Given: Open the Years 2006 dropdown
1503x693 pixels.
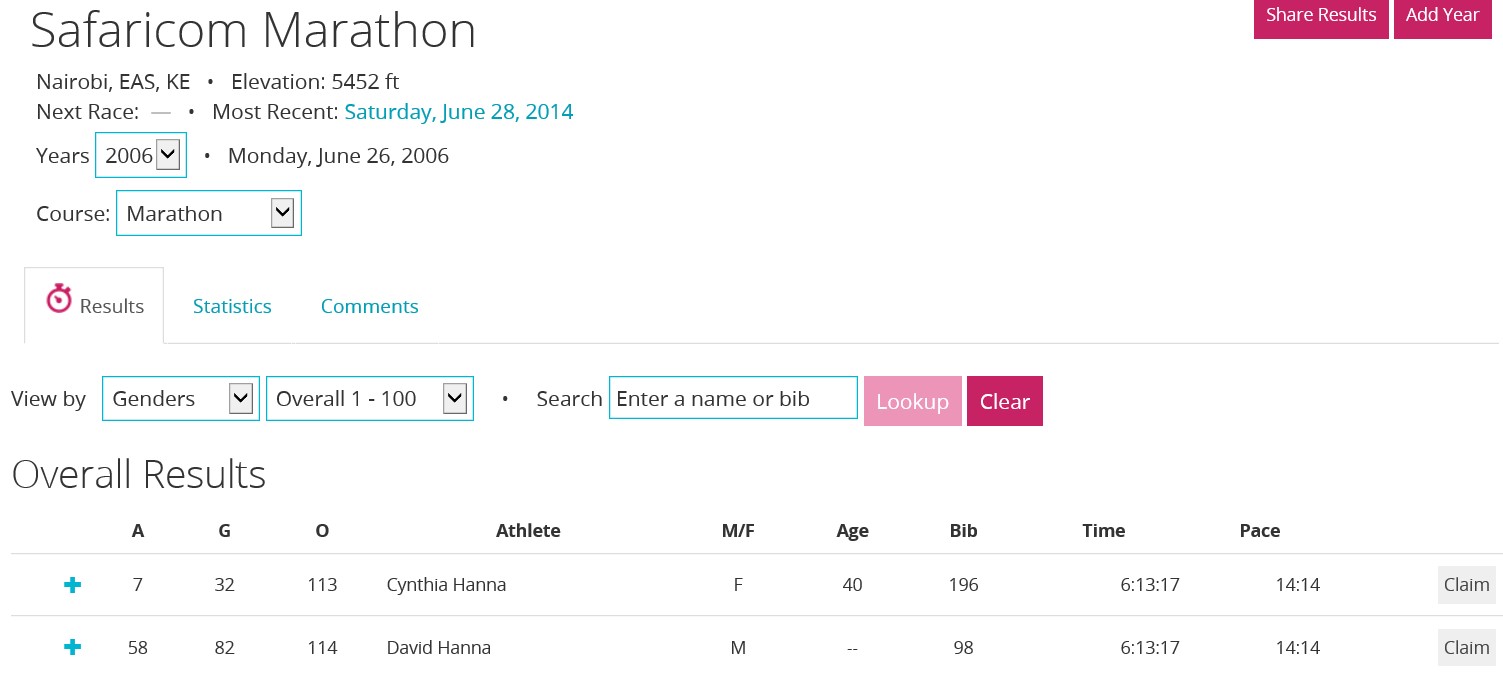Looking at the screenshot, I should click(x=141, y=155).
